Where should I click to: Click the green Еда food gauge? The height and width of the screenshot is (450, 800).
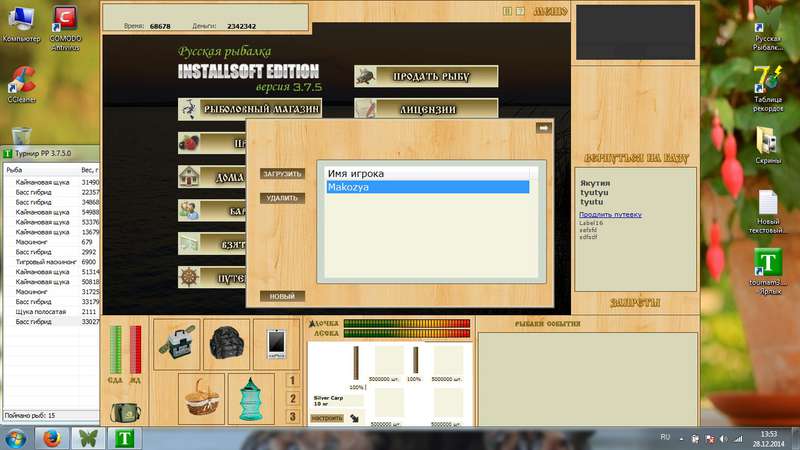coord(116,350)
